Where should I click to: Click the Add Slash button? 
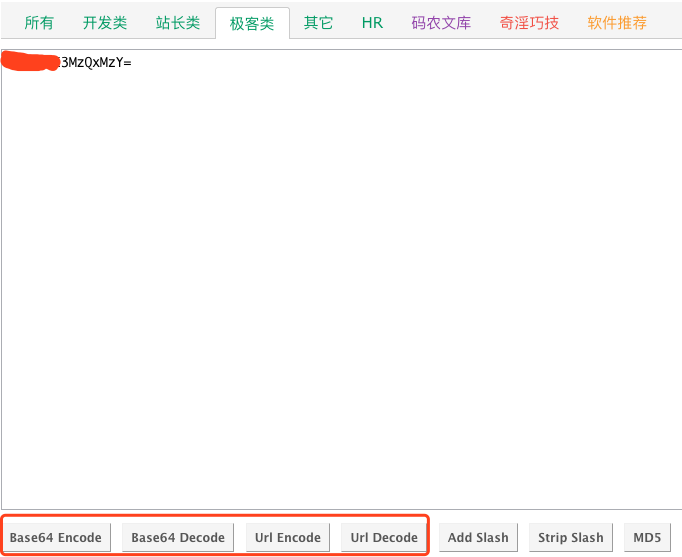pos(478,537)
